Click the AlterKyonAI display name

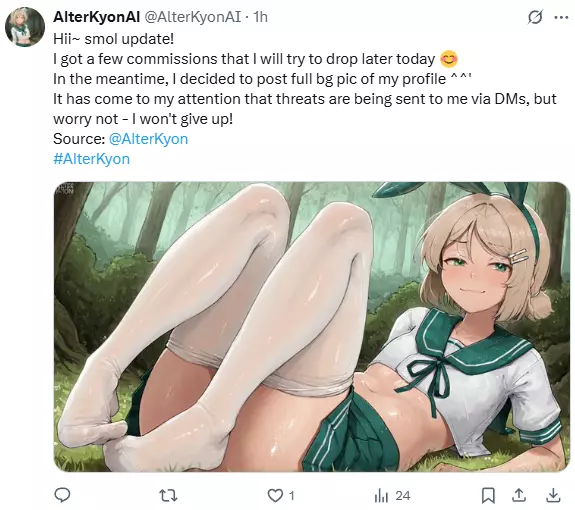96,17
